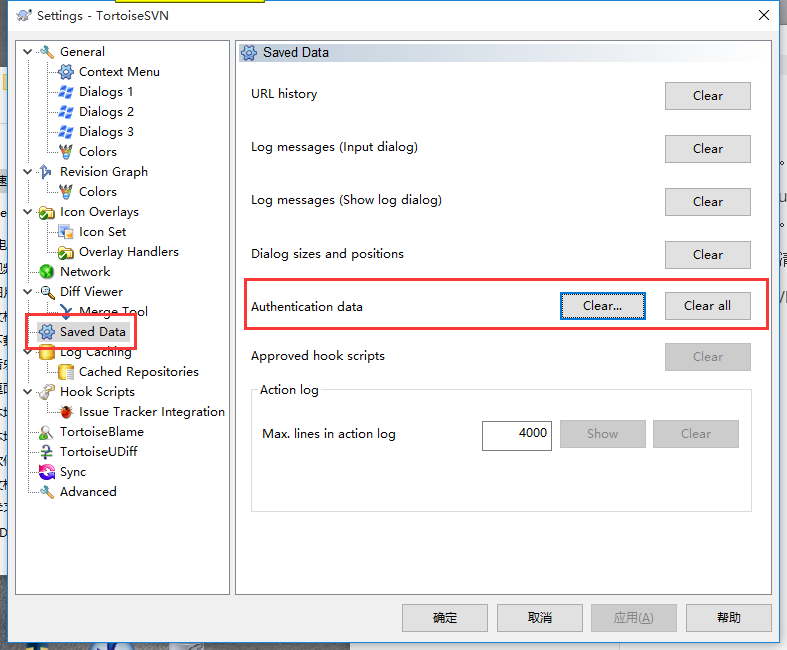Collapse the Hook Scripts node
787x650 pixels.
pyautogui.click(x=28, y=392)
